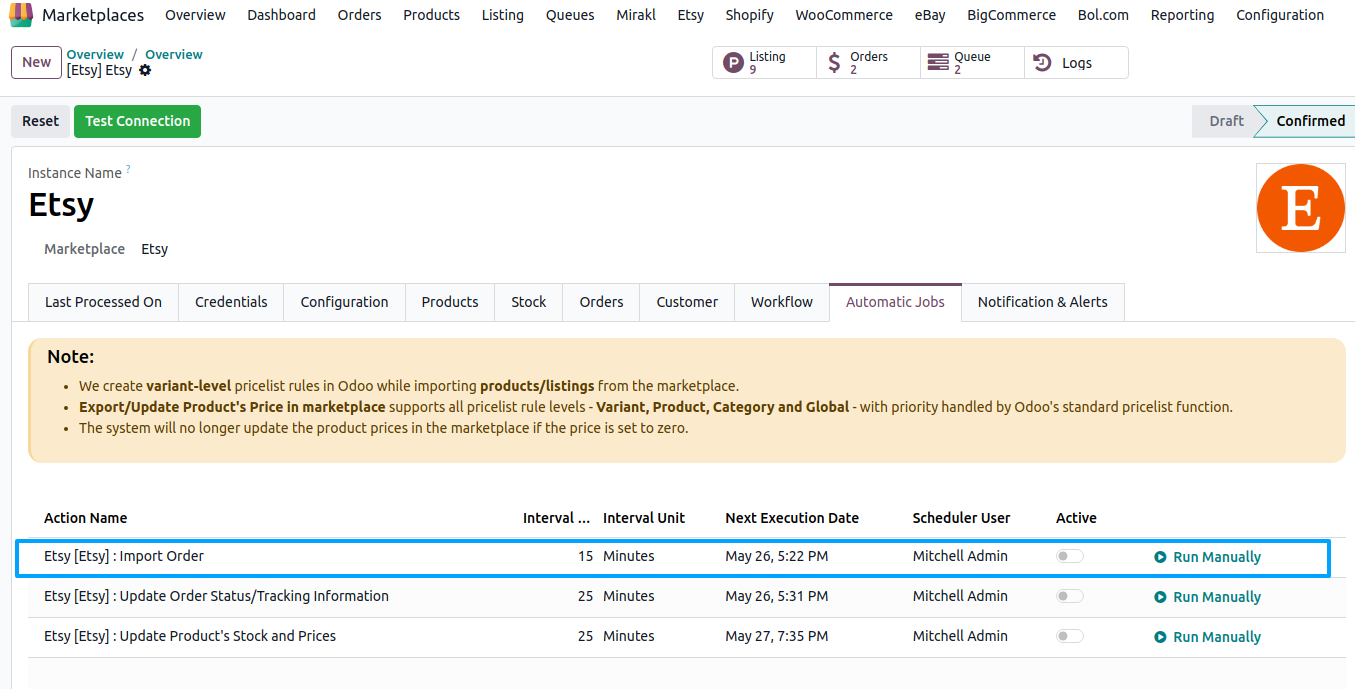Switch to the Products tab
1355x689 pixels.
click(450, 302)
